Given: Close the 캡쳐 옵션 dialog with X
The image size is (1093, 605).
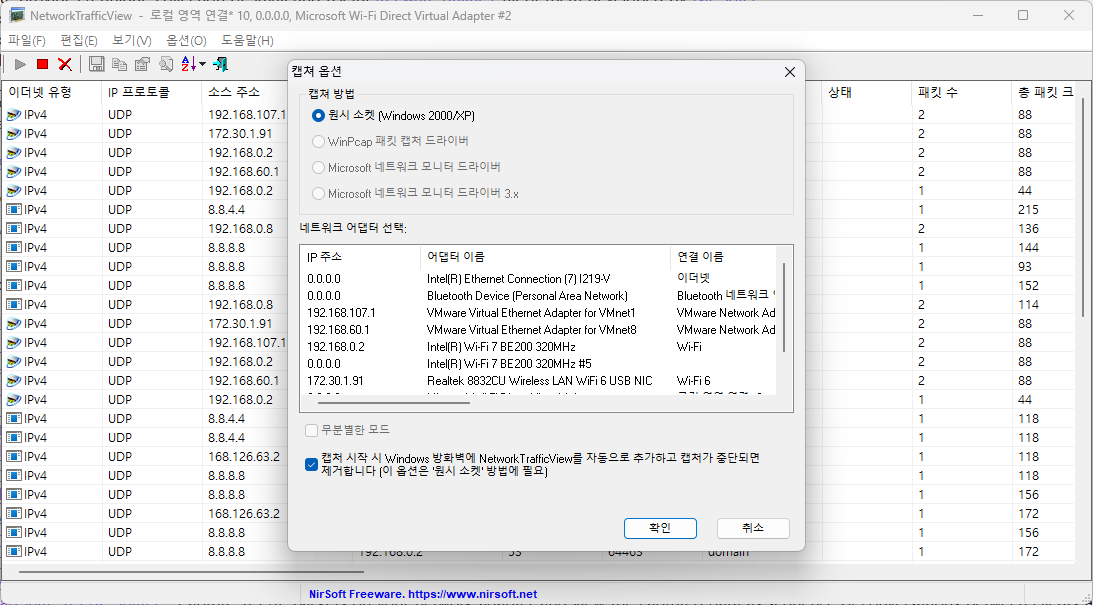Looking at the screenshot, I should [x=790, y=72].
